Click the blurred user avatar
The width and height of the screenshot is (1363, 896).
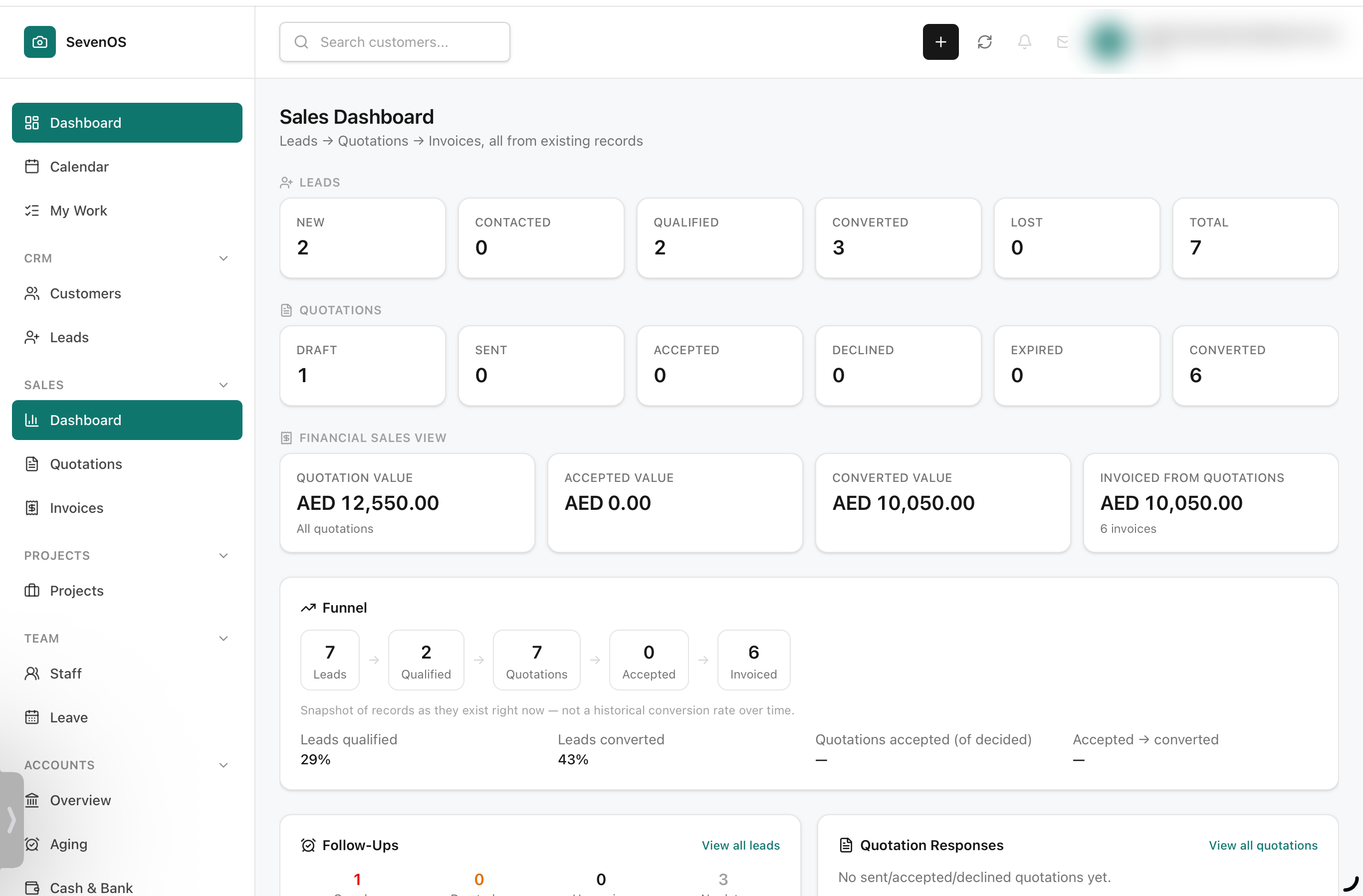pyautogui.click(x=1108, y=41)
